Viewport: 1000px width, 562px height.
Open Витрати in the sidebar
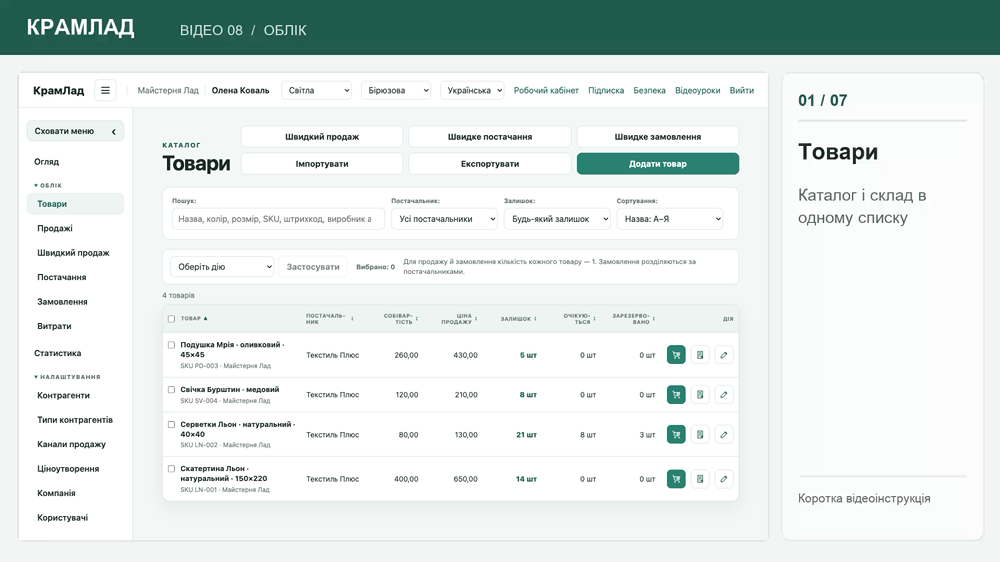[54, 326]
